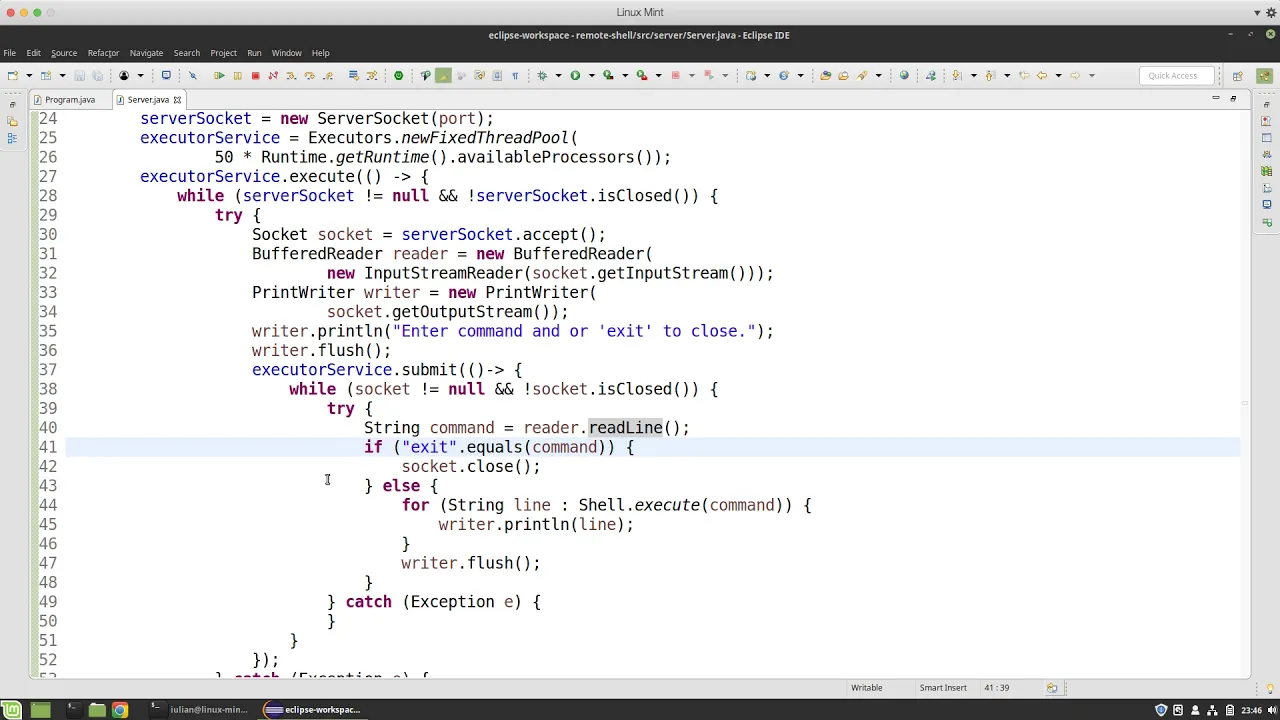Click the New Java Package icon
Screen dimensions: 1280x720
click(x=751, y=75)
